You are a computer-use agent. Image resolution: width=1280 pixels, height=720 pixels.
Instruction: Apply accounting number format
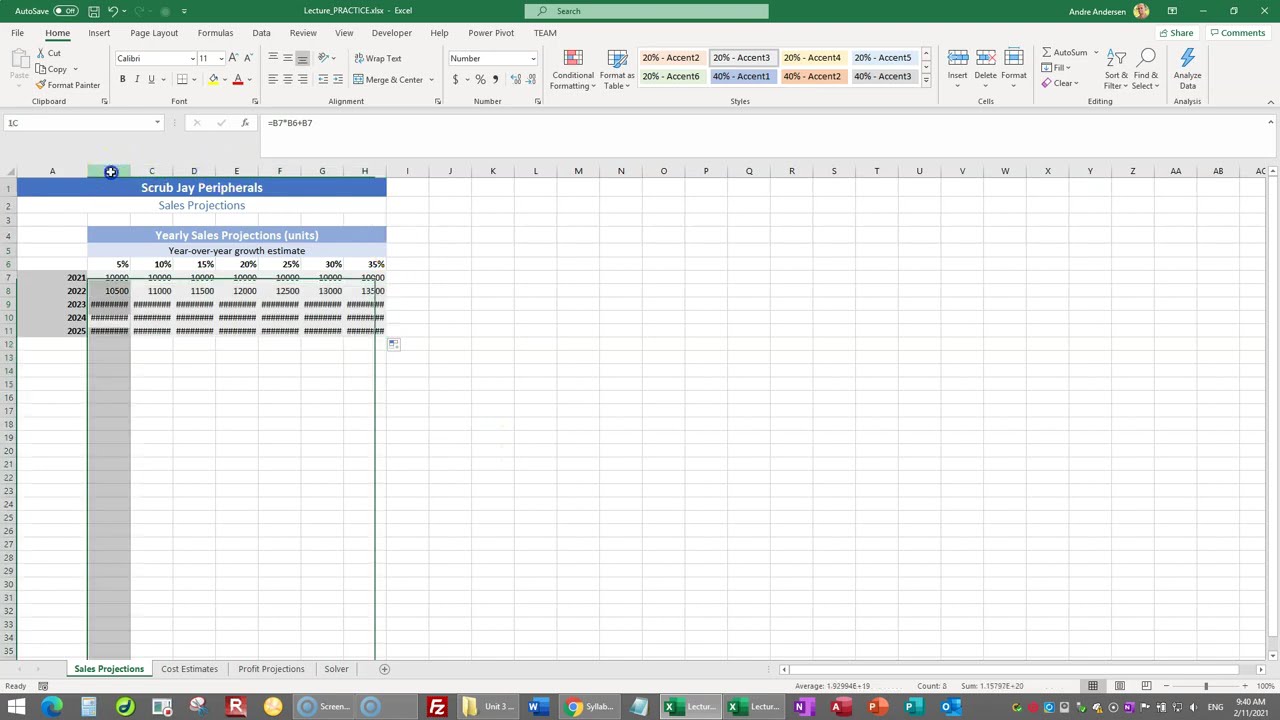click(456, 79)
